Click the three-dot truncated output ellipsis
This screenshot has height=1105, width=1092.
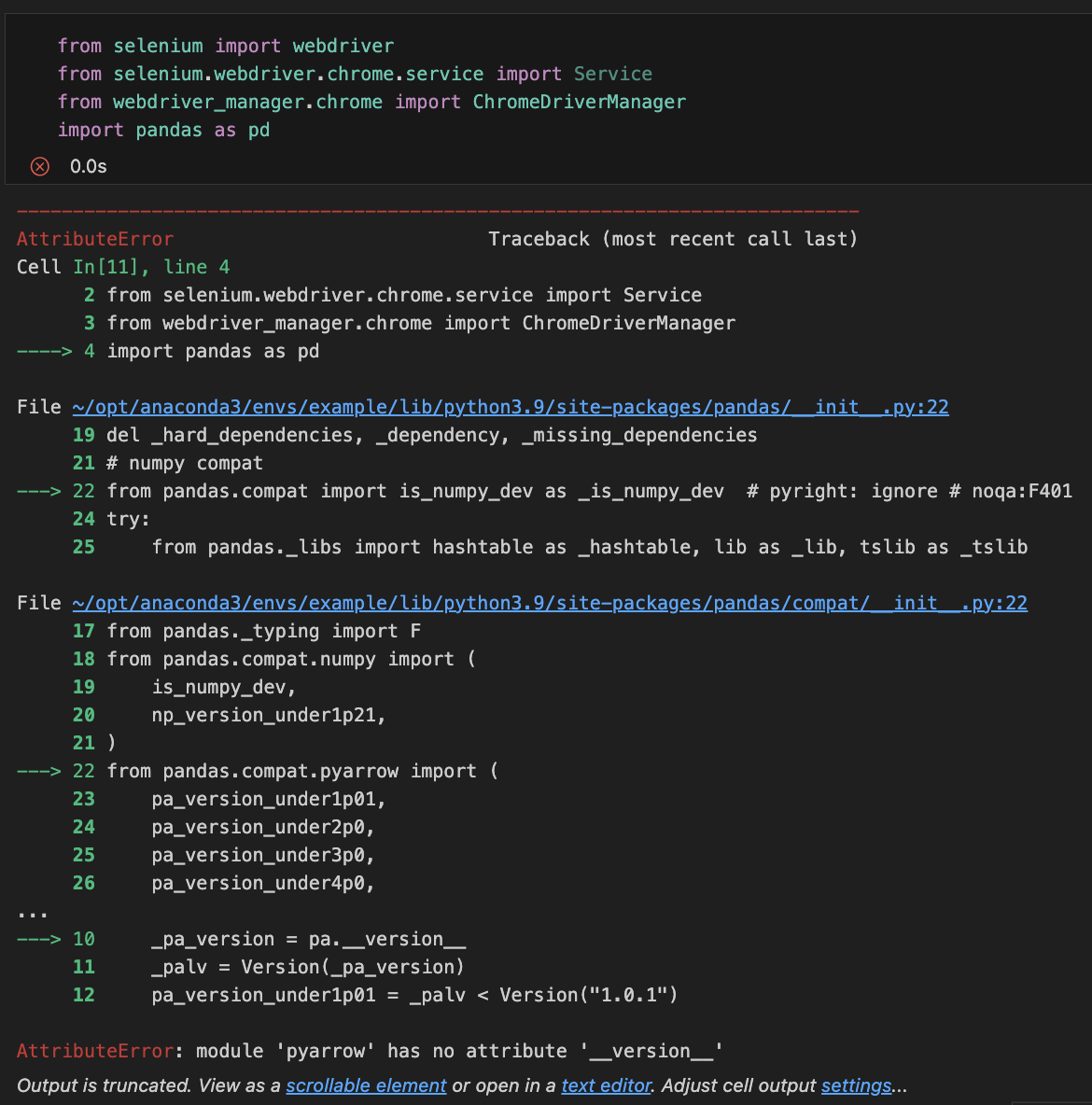tap(32, 913)
